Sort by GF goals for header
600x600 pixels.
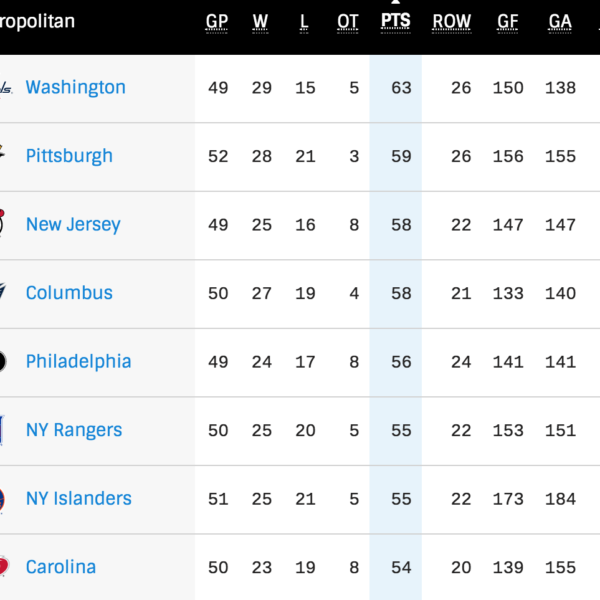point(508,22)
